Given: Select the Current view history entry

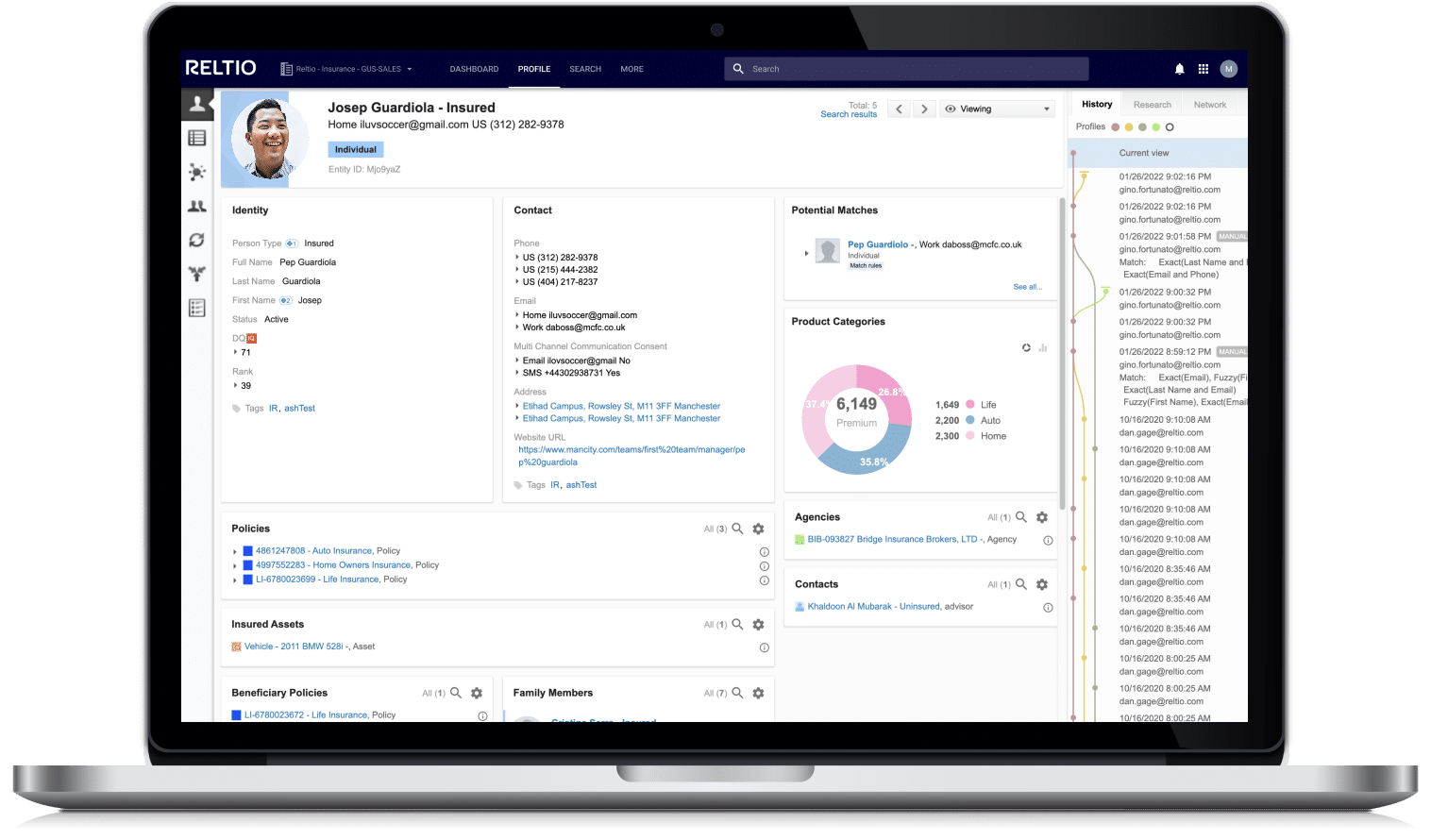Looking at the screenshot, I should pos(1157,153).
